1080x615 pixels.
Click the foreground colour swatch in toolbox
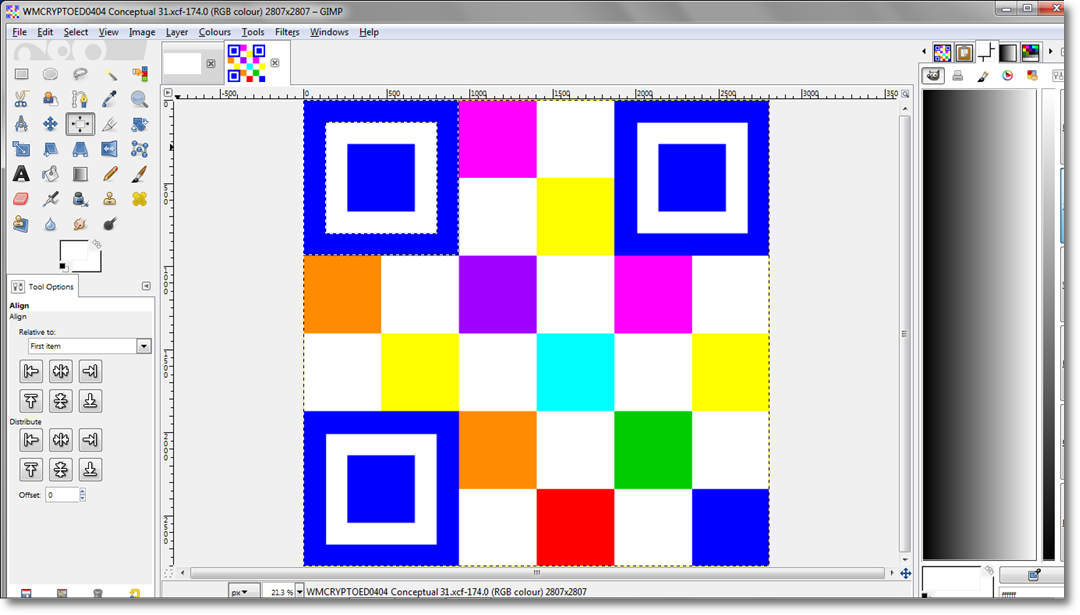(73, 253)
